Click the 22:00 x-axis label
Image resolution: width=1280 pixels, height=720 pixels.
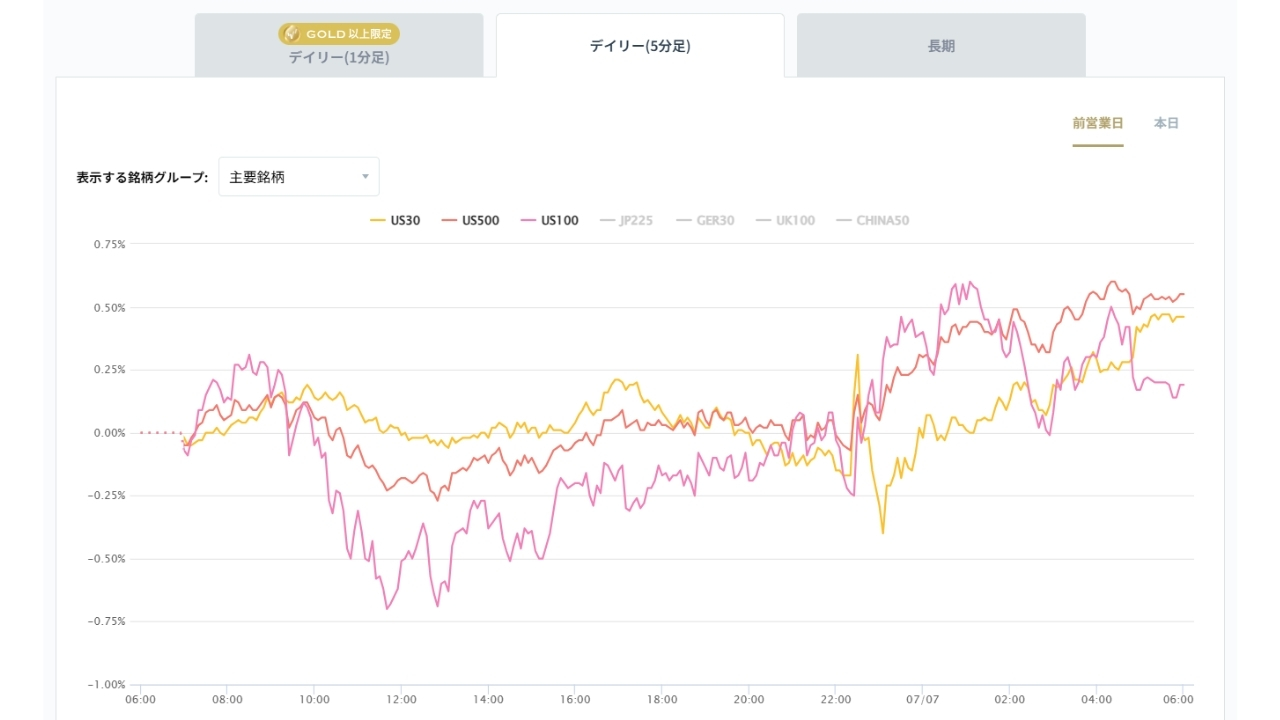pyautogui.click(x=836, y=700)
